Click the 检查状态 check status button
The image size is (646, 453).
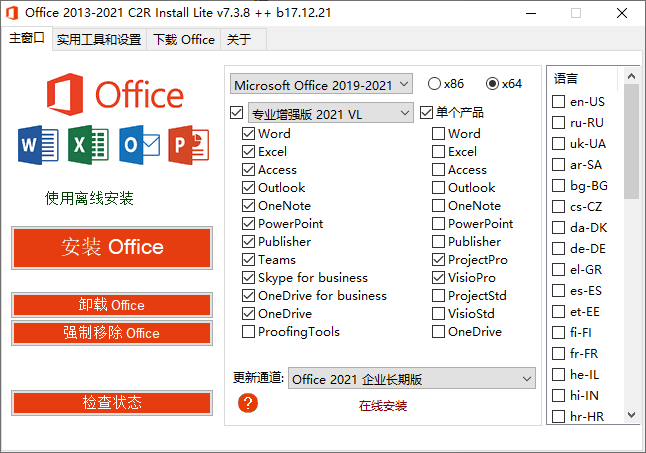coord(111,402)
